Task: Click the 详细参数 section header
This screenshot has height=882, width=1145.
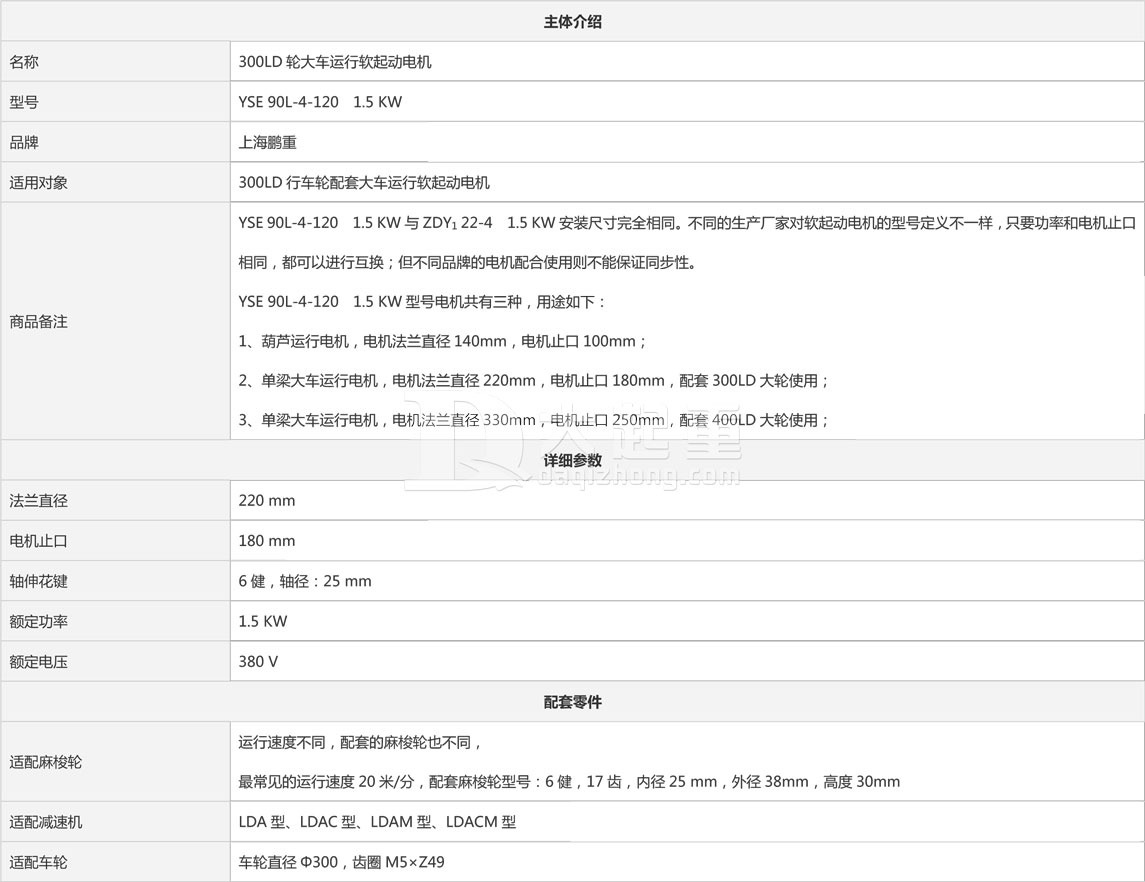Action: point(572,460)
